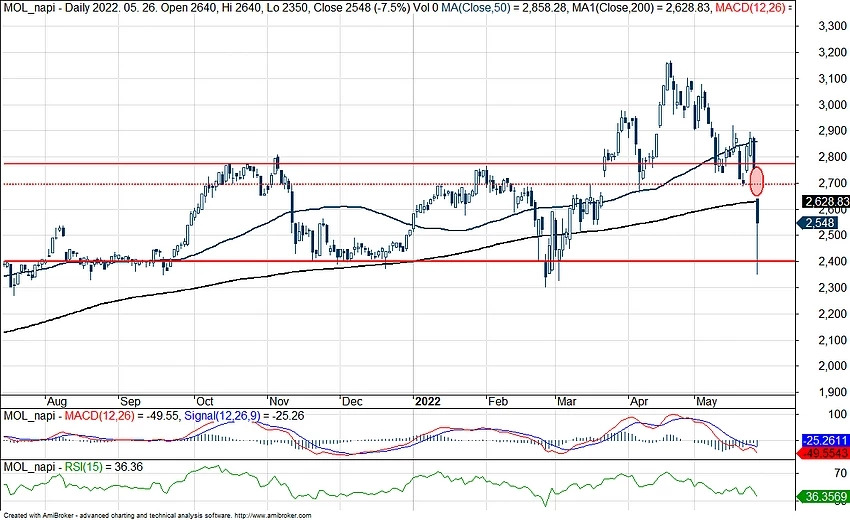Click the RSI(15) label in bottom pane
Image resolution: width=850 pixels, height=520 pixels.
click(x=85, y=466)
